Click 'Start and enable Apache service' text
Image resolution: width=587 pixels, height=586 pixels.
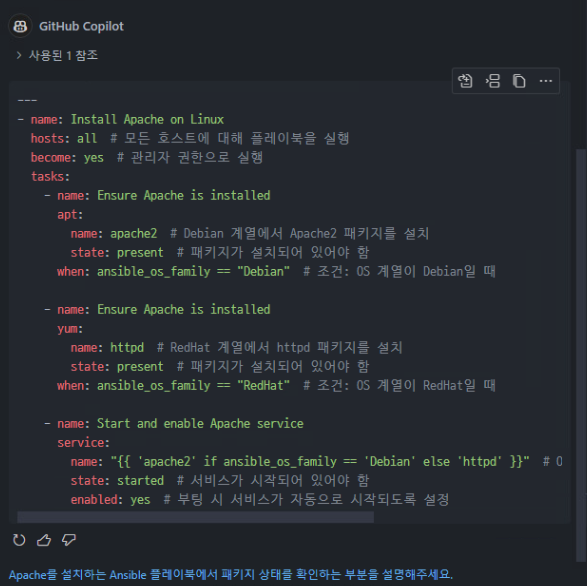point(200,423)
